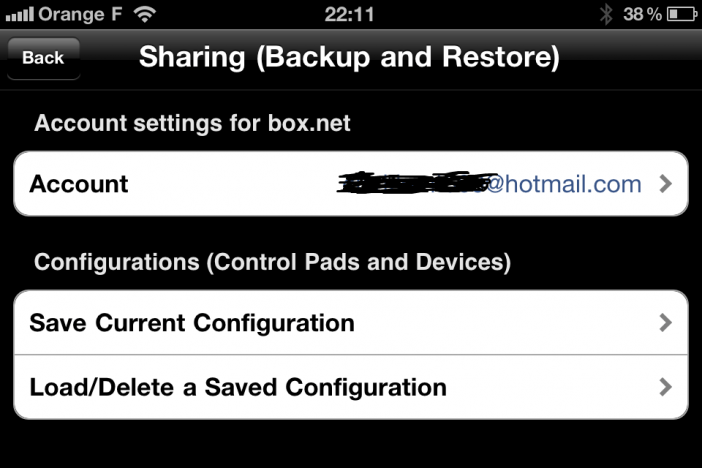Tap the Configurations (Control Pads and Devices) header

[272, 262]
